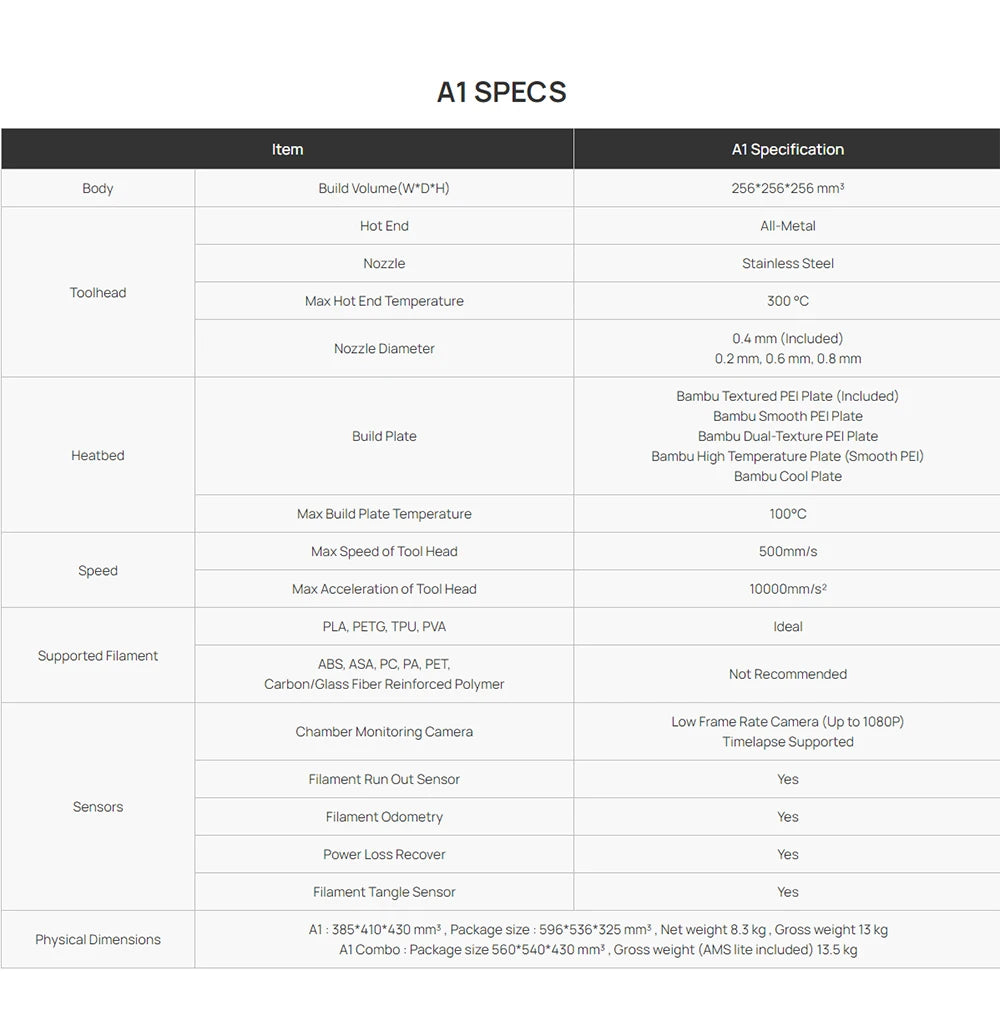This screenshot has width=1000, height=1034.
Task: Click the Bambu Cool Plate text
Action: pyautogui.click(x=788, y=476)
